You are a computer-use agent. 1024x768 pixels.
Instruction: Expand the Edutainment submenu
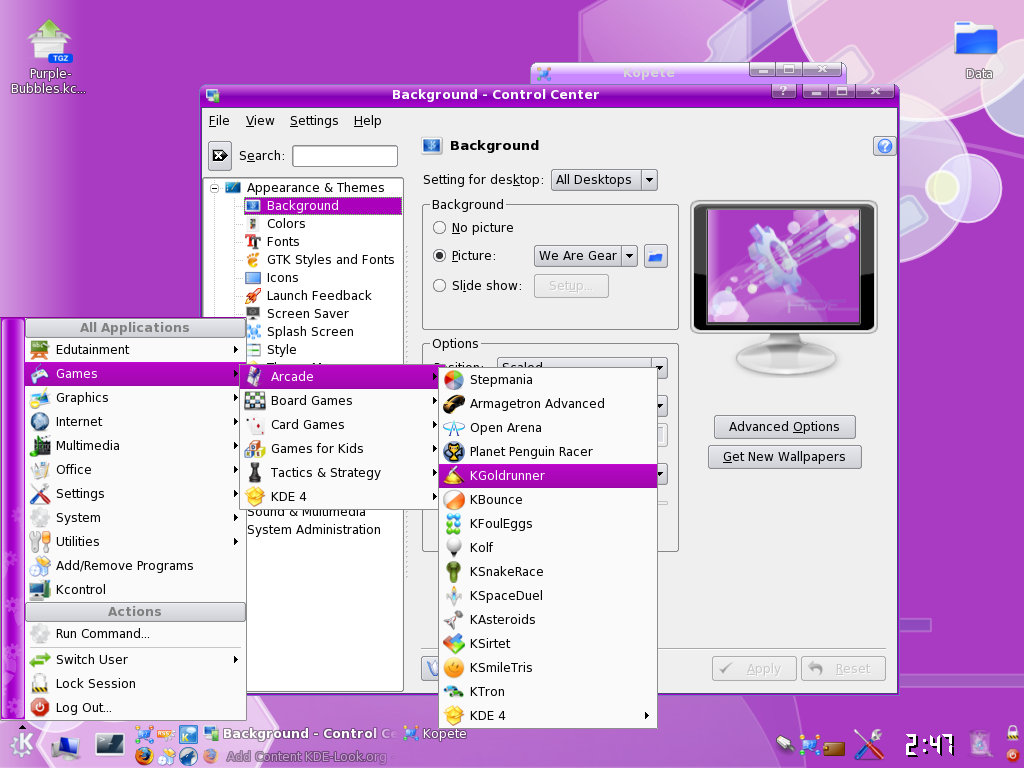135,349
